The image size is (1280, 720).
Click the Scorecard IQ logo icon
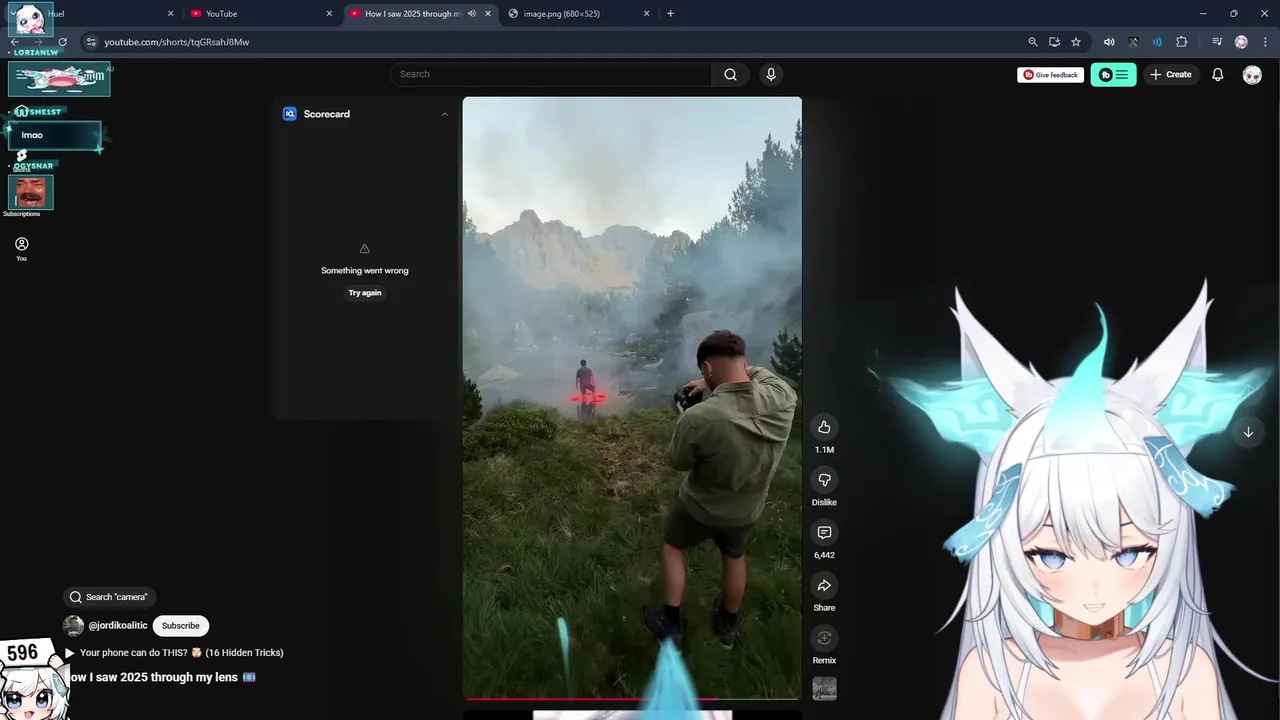pos(290,114)
